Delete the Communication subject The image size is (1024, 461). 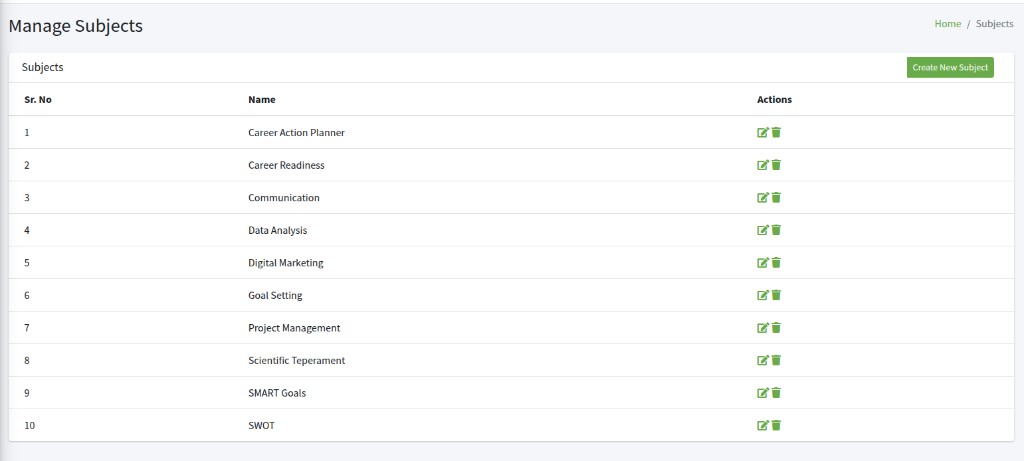[x=776, y=198]
